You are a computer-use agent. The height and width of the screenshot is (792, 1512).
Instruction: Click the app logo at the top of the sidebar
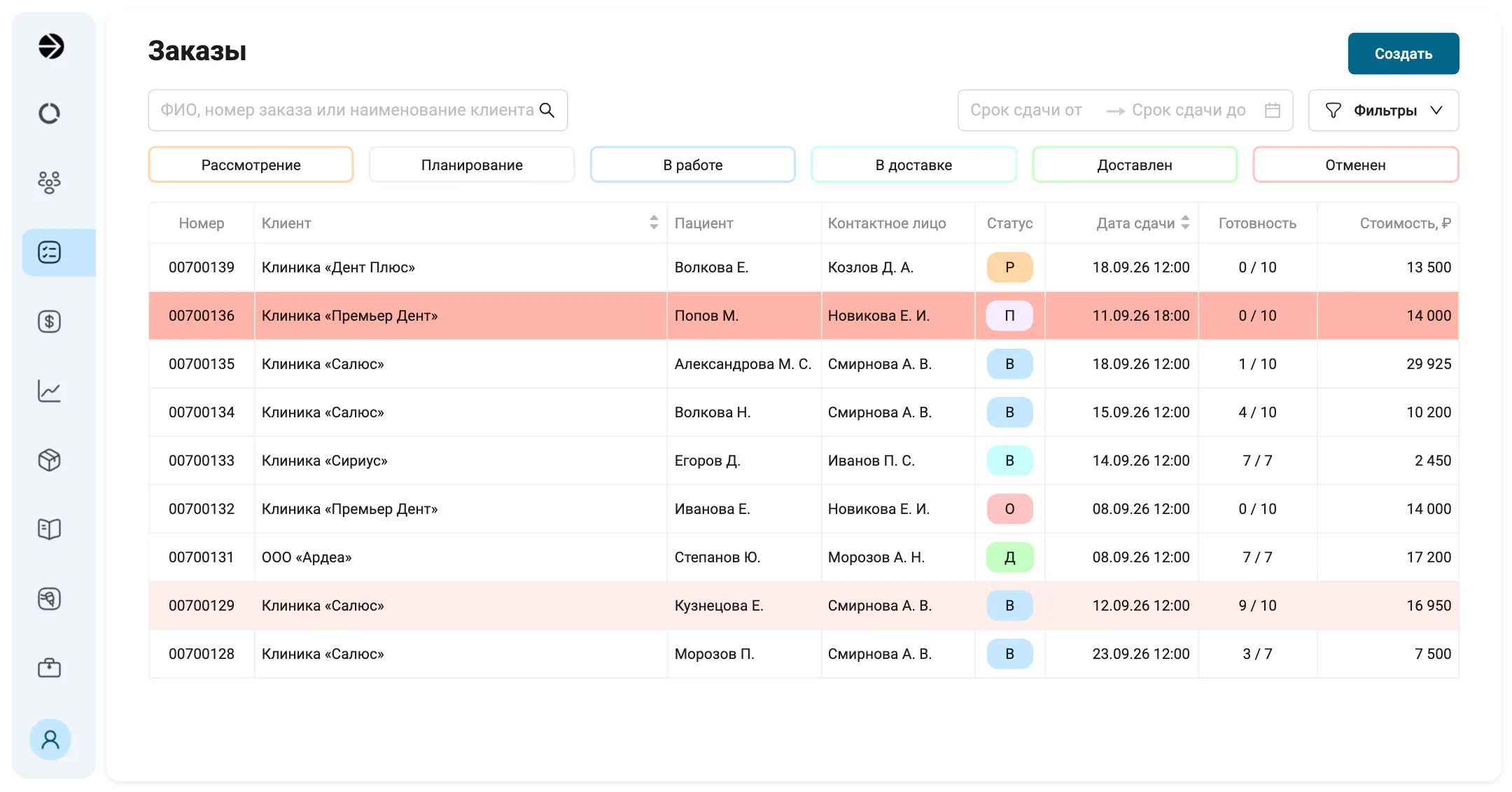50,46
